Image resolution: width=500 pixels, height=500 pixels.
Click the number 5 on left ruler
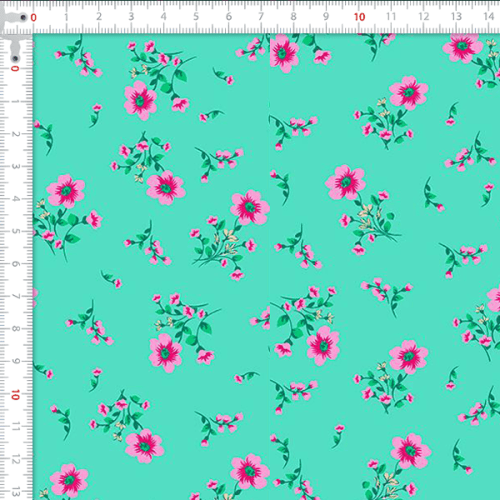click(15, 231)
